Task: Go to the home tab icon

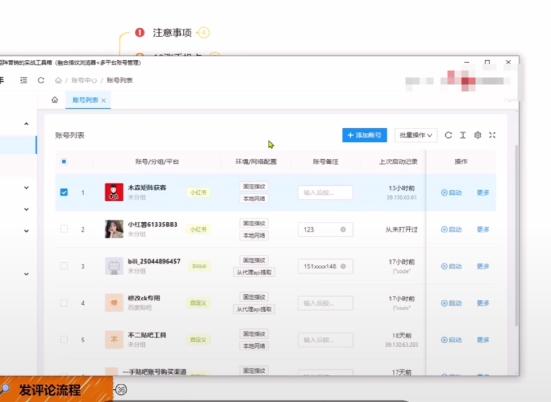Action: [54, 100]
